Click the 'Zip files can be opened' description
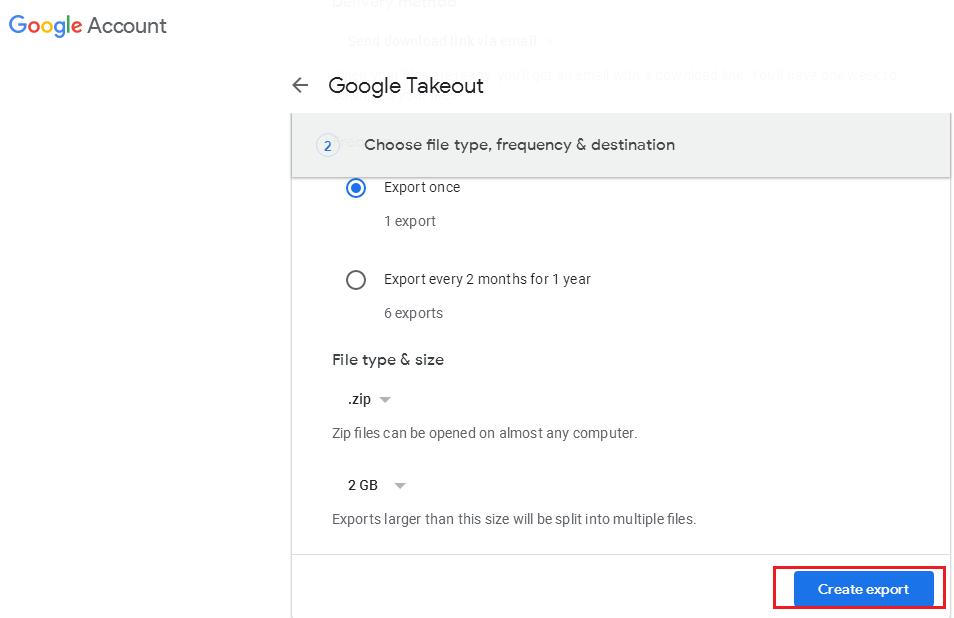 (x=484, y=433)
